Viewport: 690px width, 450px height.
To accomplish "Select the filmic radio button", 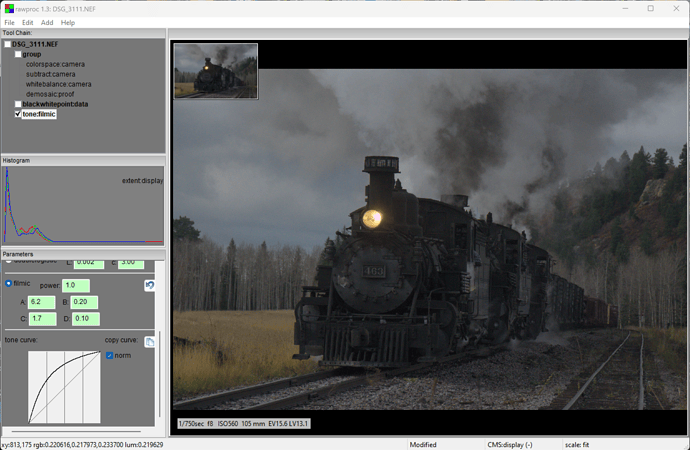I will pyautogui.click(x=9, y=284).
